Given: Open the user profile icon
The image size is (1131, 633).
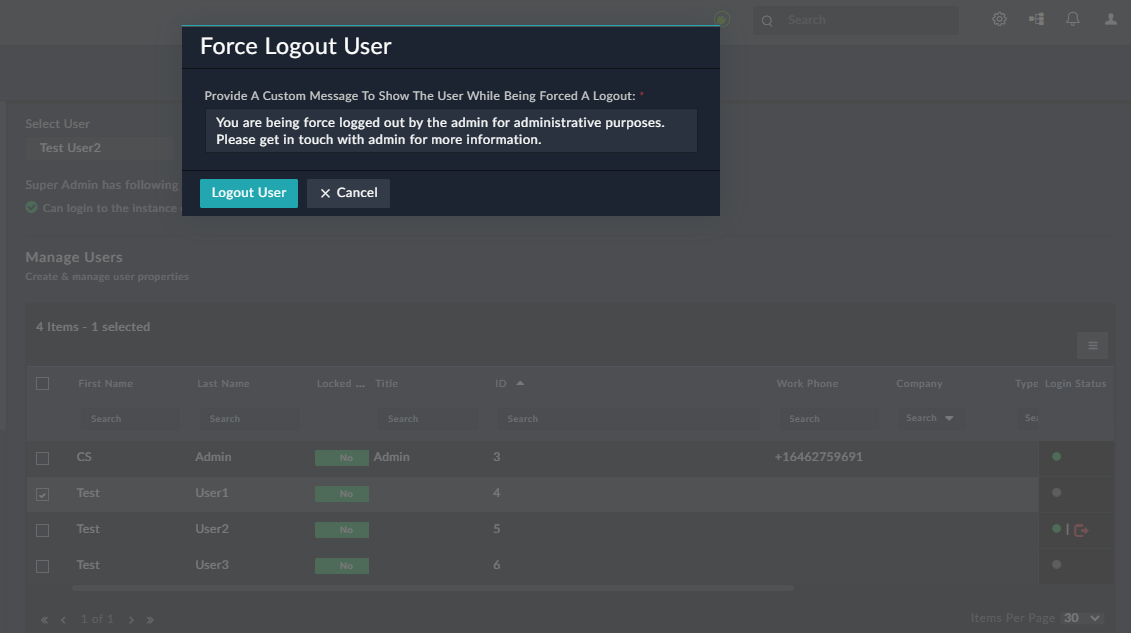Looking at the screenshot, I should click(x=1111, y=19).
